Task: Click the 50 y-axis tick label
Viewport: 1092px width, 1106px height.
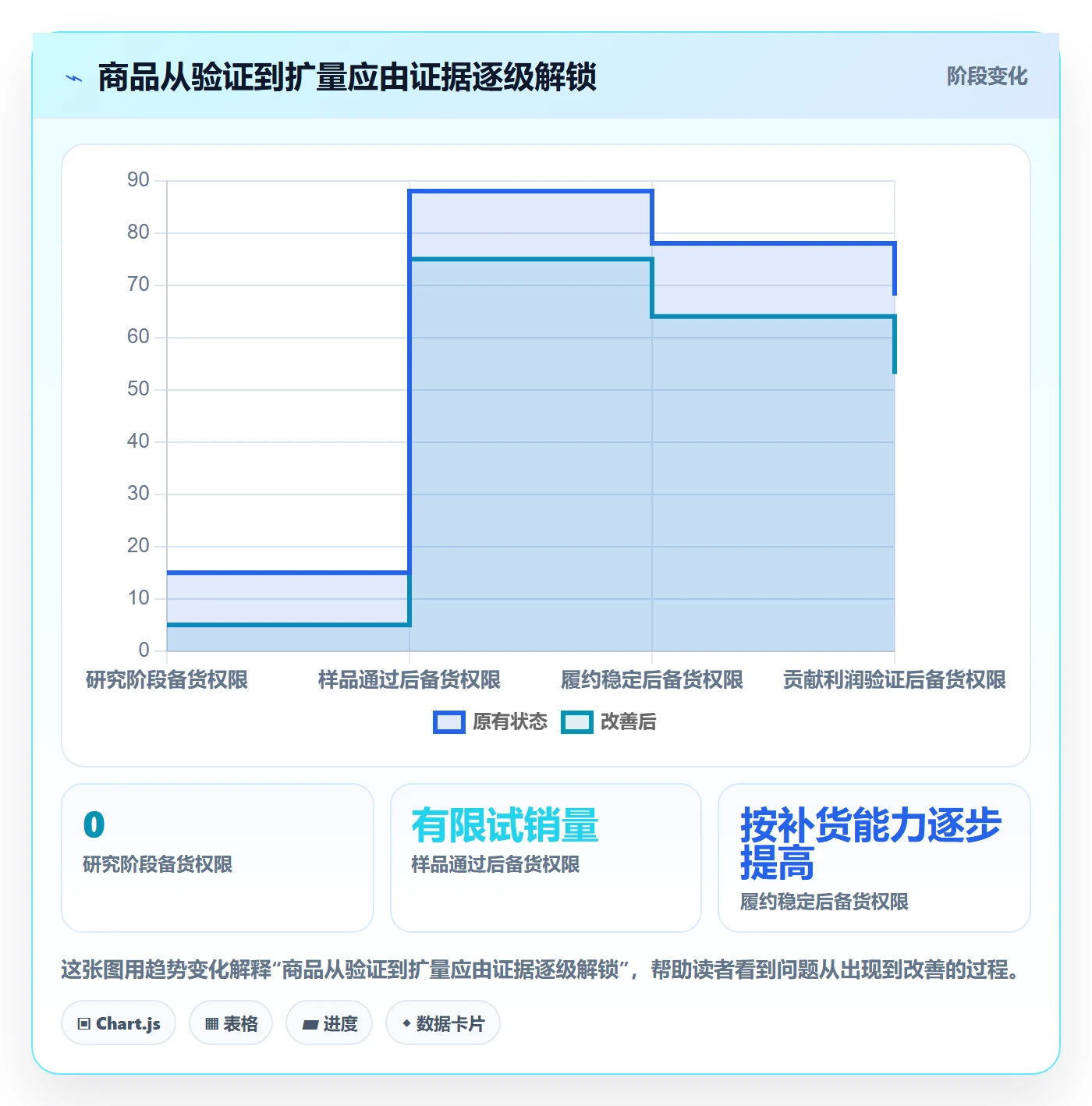Action: click(138, 389)
